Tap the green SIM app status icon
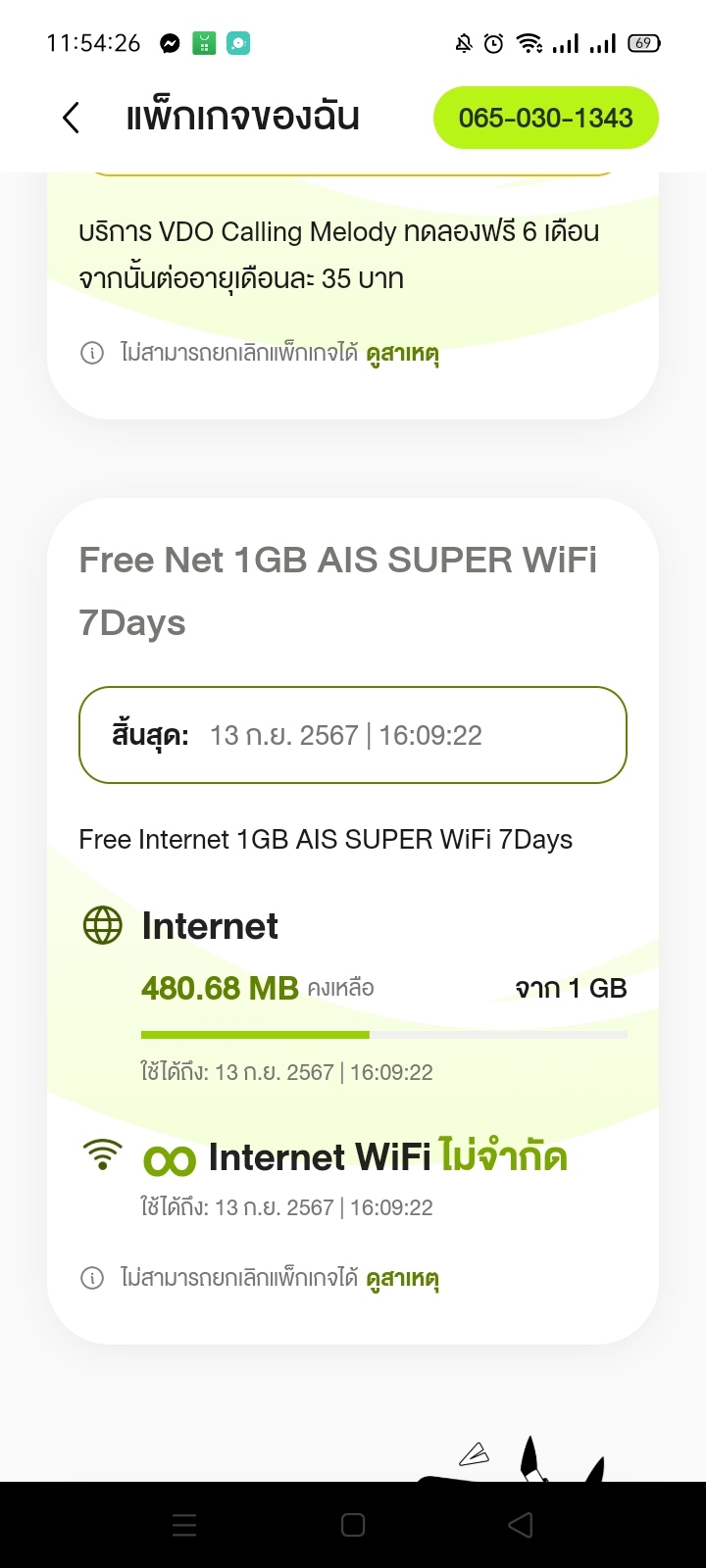This screenshot has width=706, height=1568. [204, 43]
